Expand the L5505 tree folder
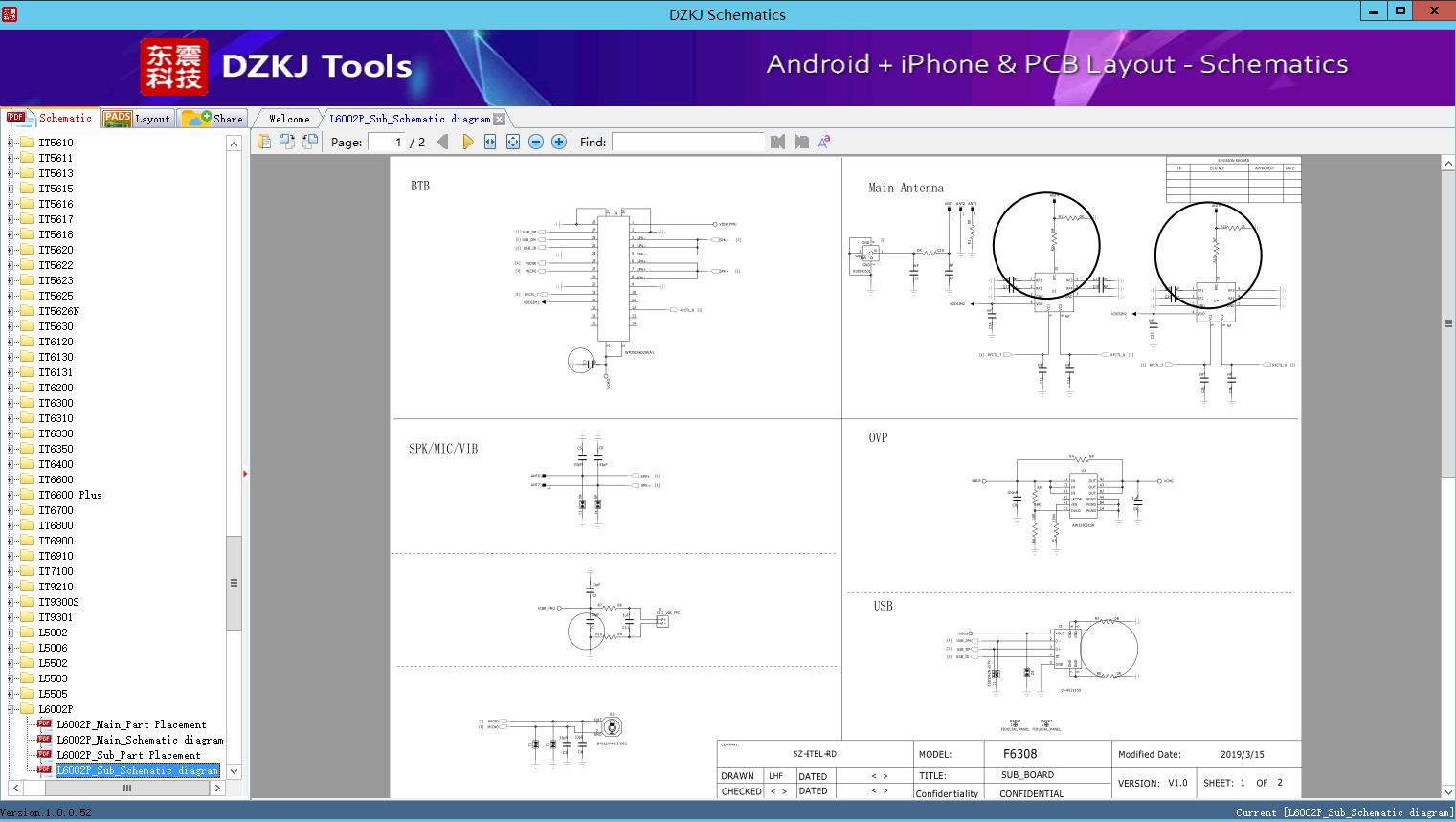The height and width of the screenshot is (822, 1456). 11,694
